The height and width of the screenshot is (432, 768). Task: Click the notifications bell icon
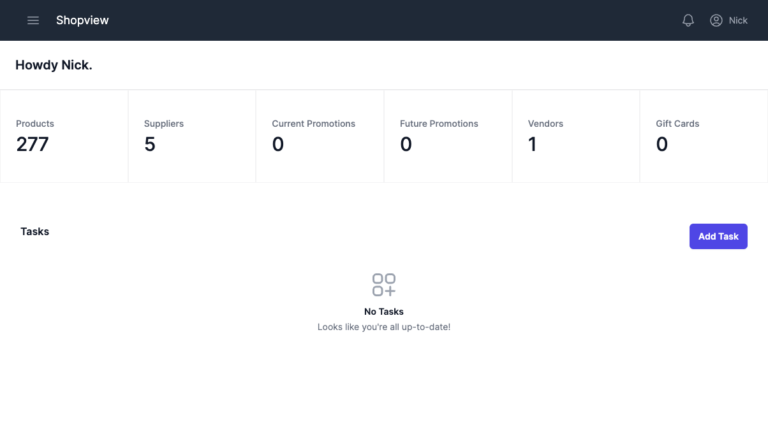(x=688, y=20)
